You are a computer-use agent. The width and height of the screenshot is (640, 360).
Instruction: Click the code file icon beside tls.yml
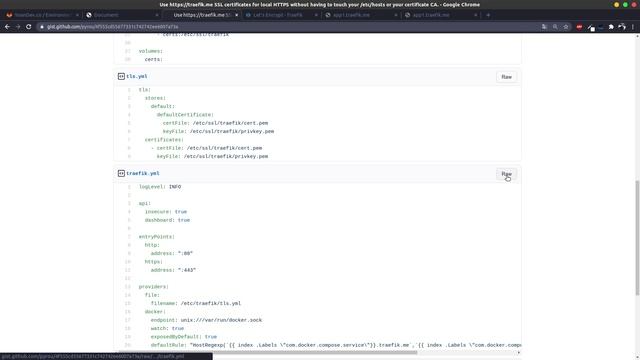(x=121, y=76)
